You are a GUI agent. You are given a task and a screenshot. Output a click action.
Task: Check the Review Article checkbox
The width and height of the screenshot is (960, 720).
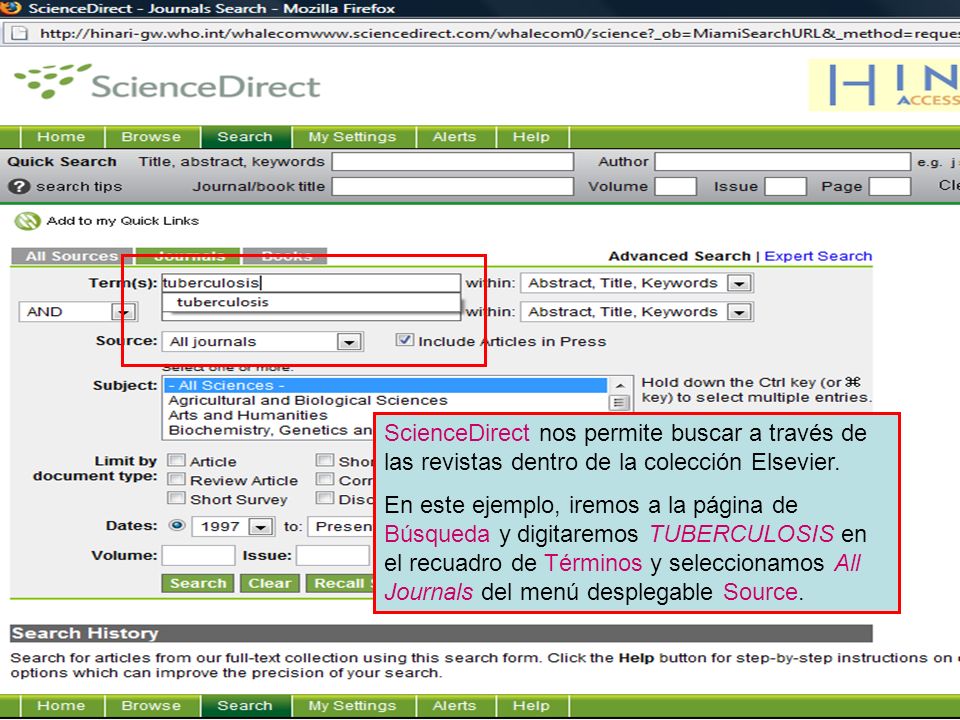tap(176, 479)
